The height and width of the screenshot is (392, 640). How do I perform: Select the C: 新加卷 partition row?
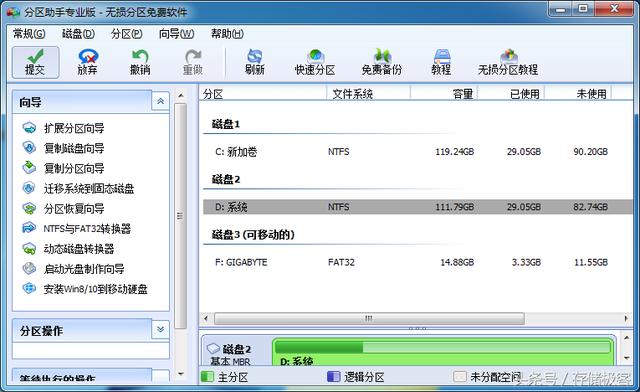coord(418,151)
